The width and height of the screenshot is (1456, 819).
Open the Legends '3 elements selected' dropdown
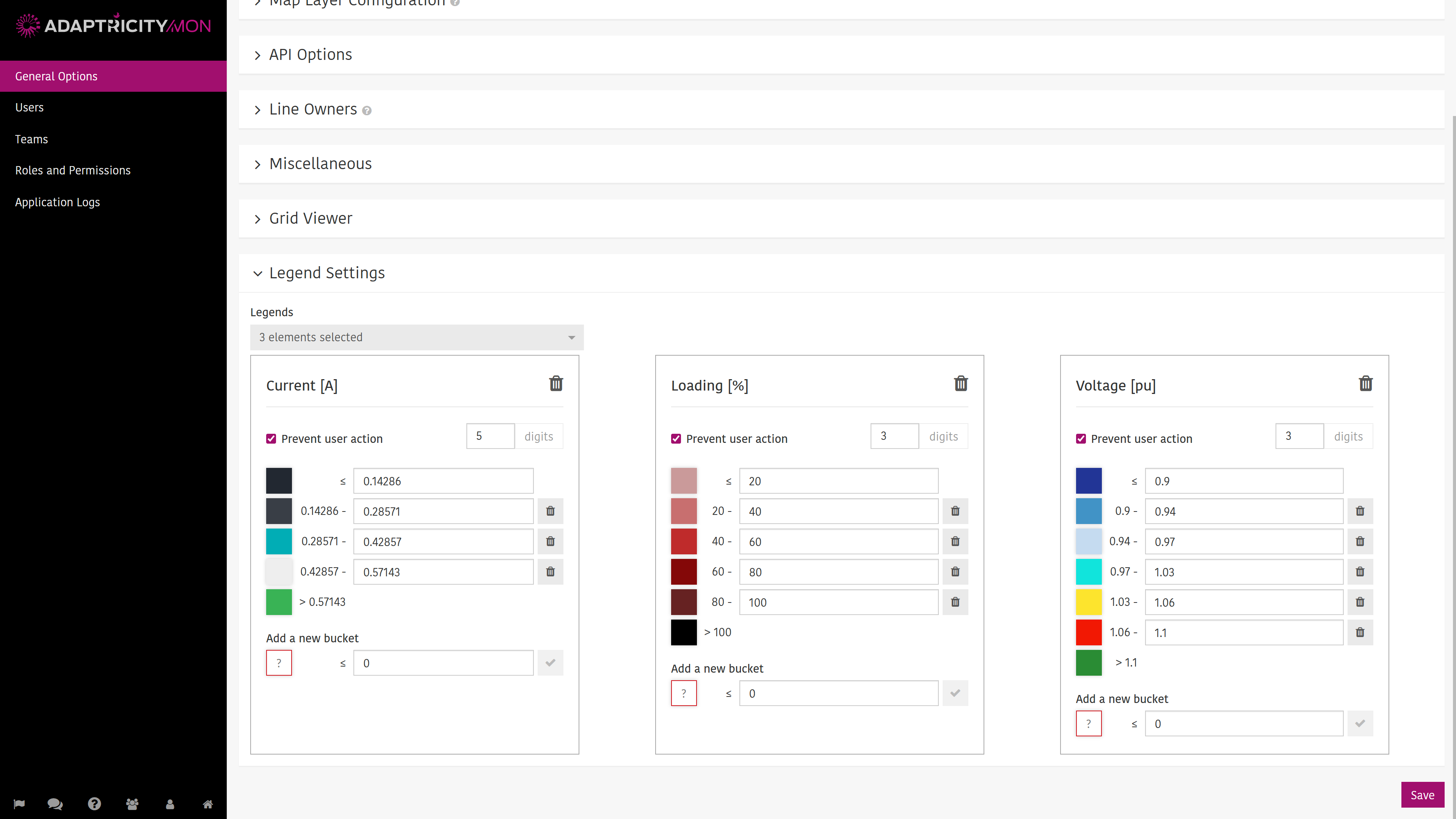[x=417, y=337]
